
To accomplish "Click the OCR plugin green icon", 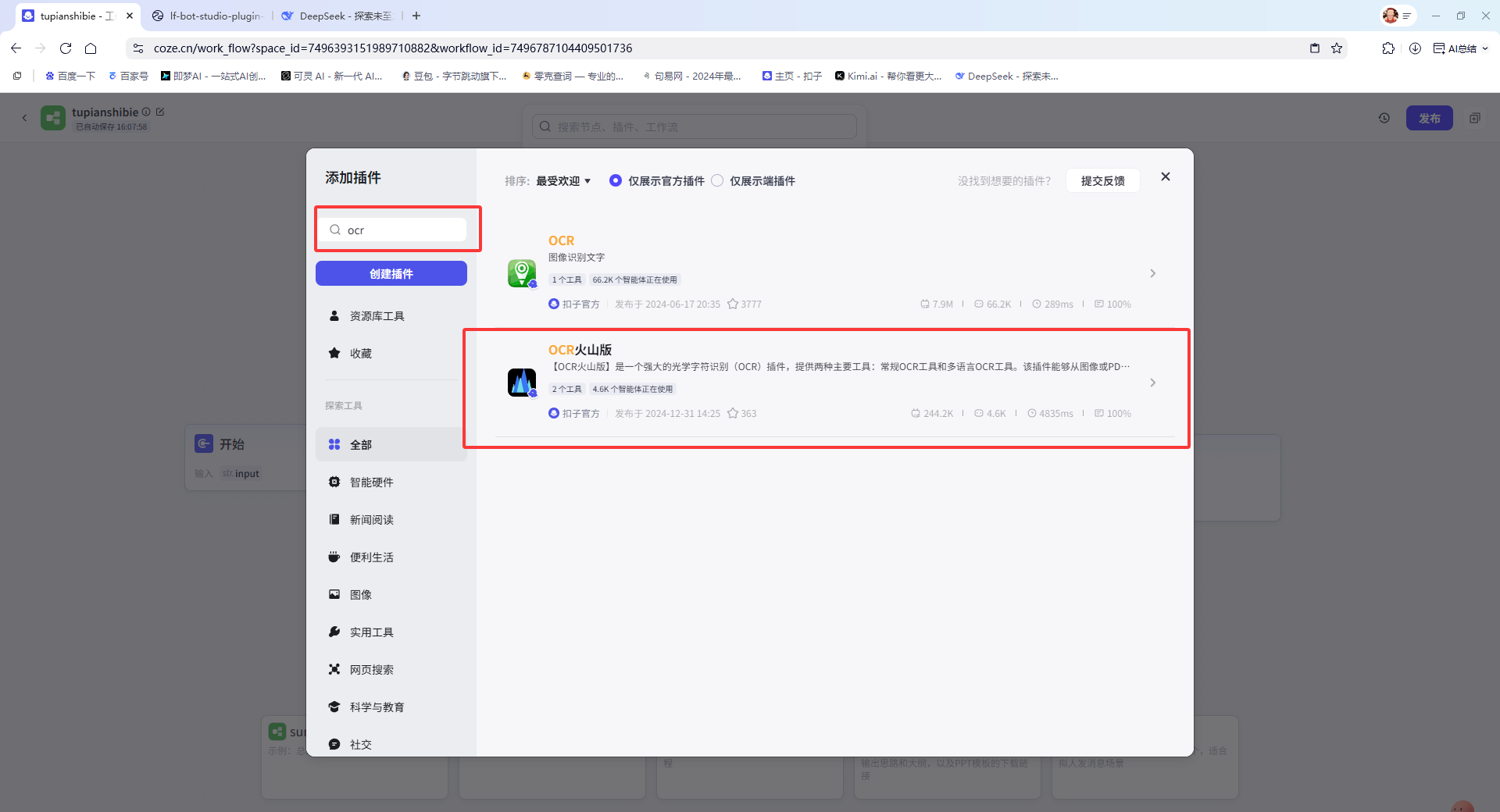I will click(522, 273).
